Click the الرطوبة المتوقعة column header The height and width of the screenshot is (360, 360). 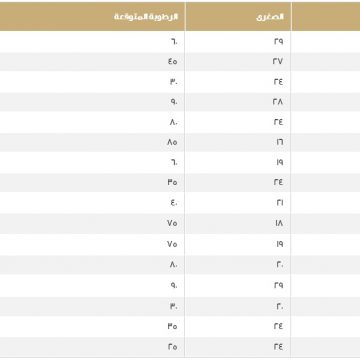tap(146, 17)
